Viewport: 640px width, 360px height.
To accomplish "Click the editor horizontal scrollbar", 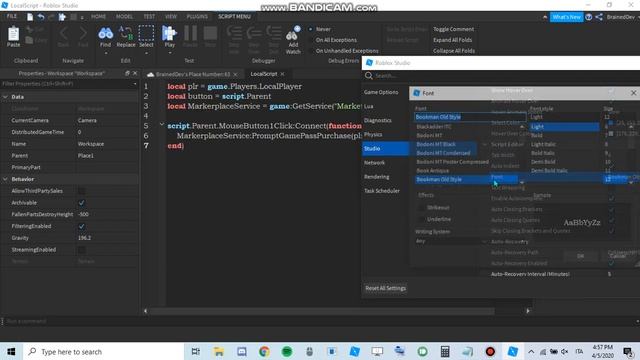I will pyautogui.click(x=322, y=311).
